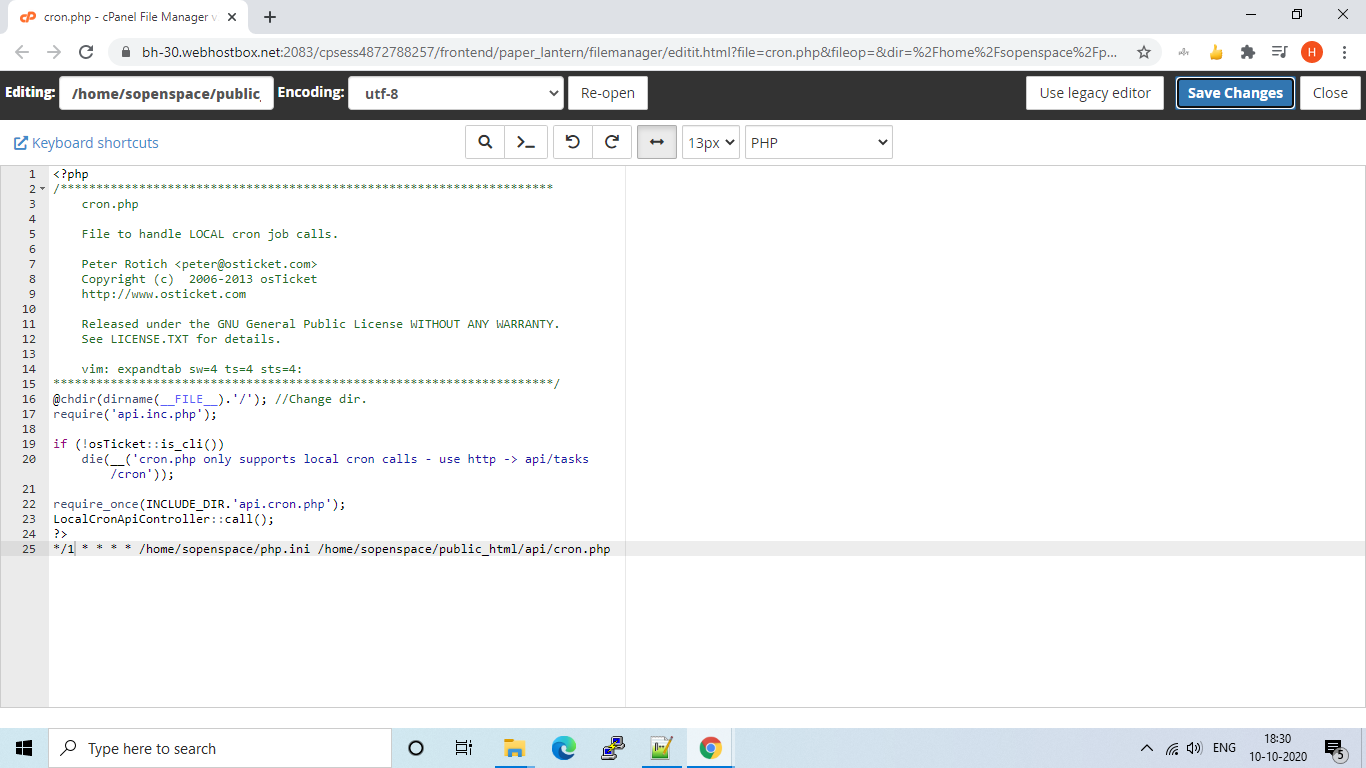
Task: Click the taskbar search box
Action: pyautogui.click(x=220, y=748)
